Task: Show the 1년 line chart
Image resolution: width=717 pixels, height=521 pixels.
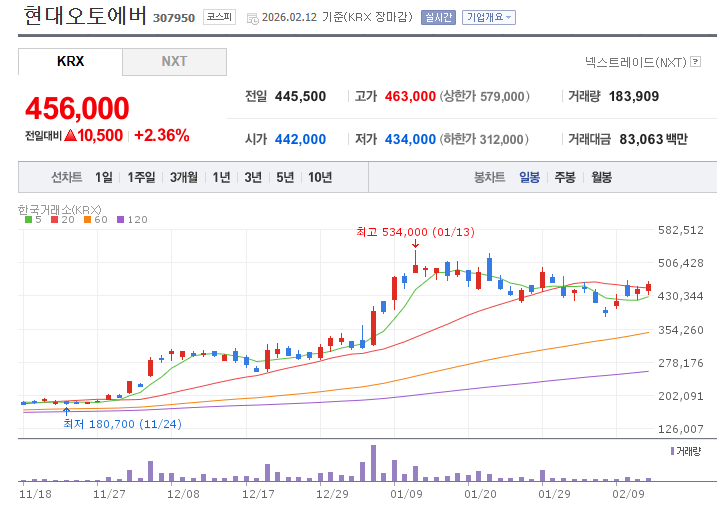Action: [x=221, y=177]
